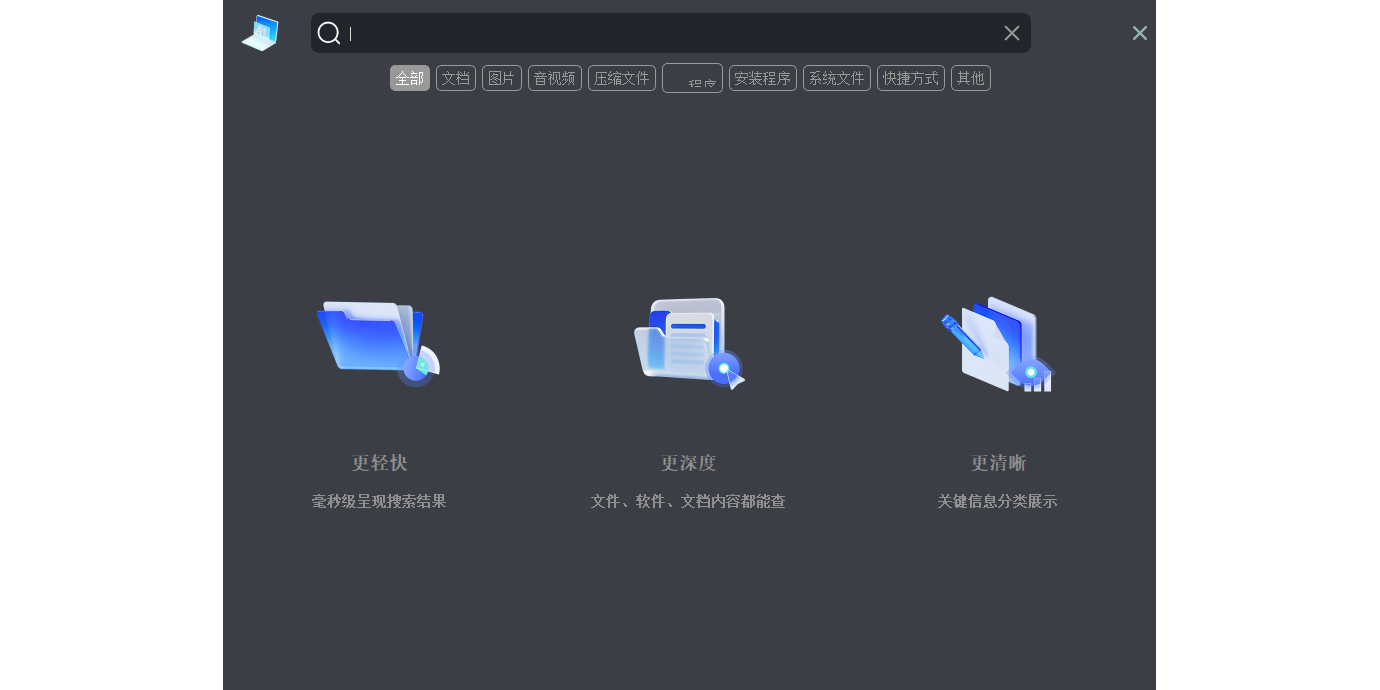Filter results by 文档
The image size is (1380, 690).
tap(456, 78)
